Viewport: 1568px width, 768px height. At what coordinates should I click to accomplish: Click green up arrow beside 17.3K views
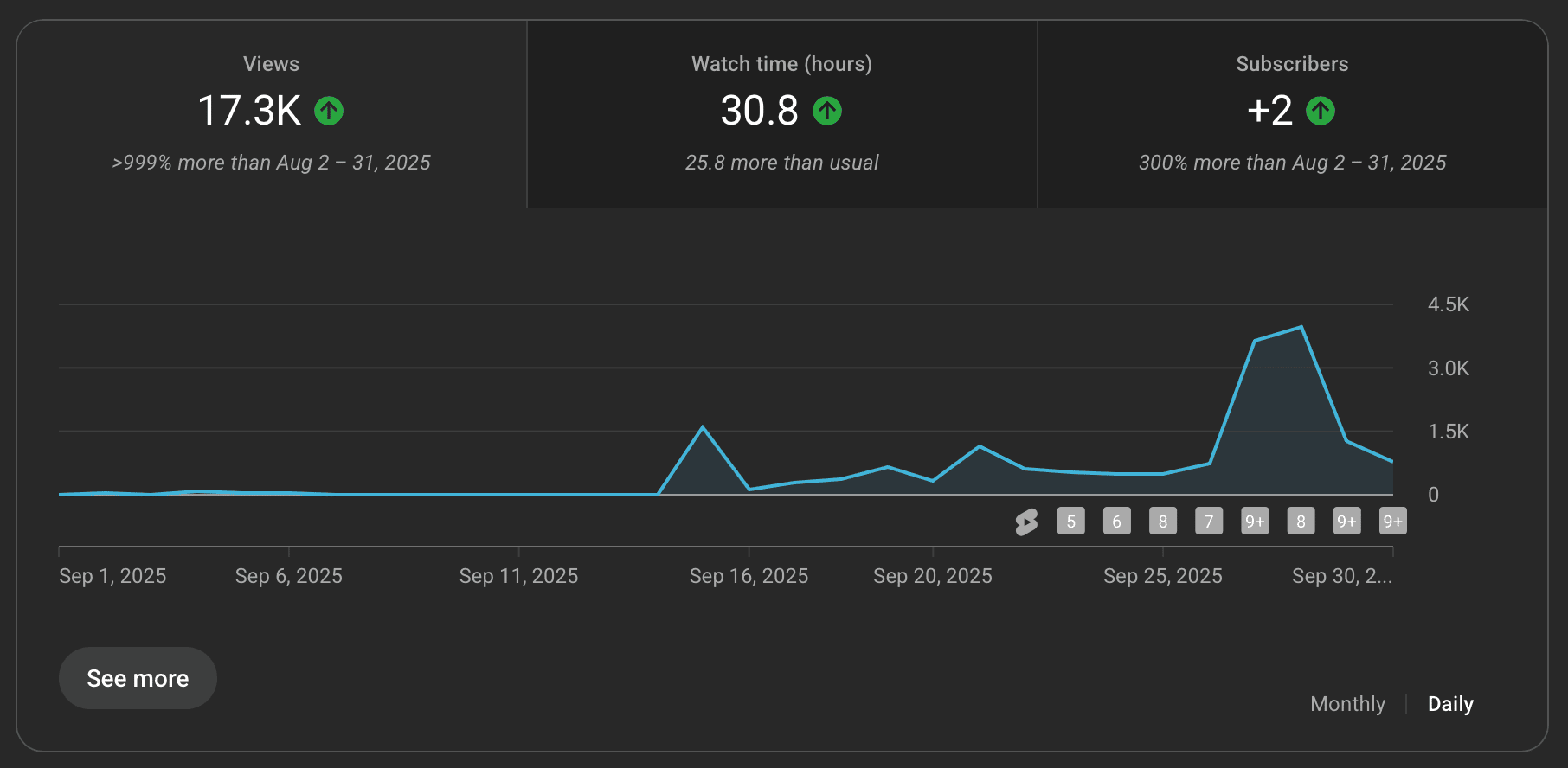(x=329, y=111)
